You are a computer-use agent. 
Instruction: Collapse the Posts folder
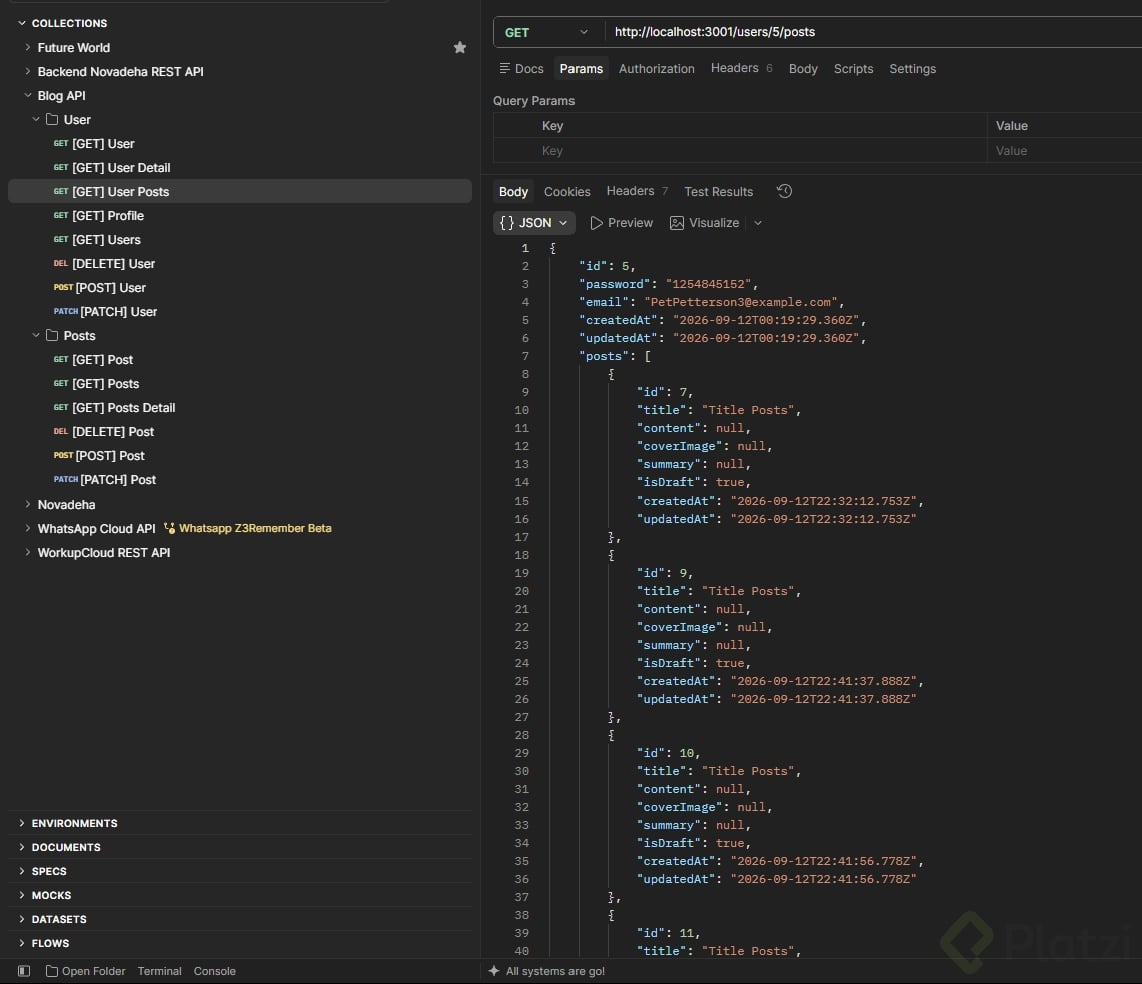point(36,336)
